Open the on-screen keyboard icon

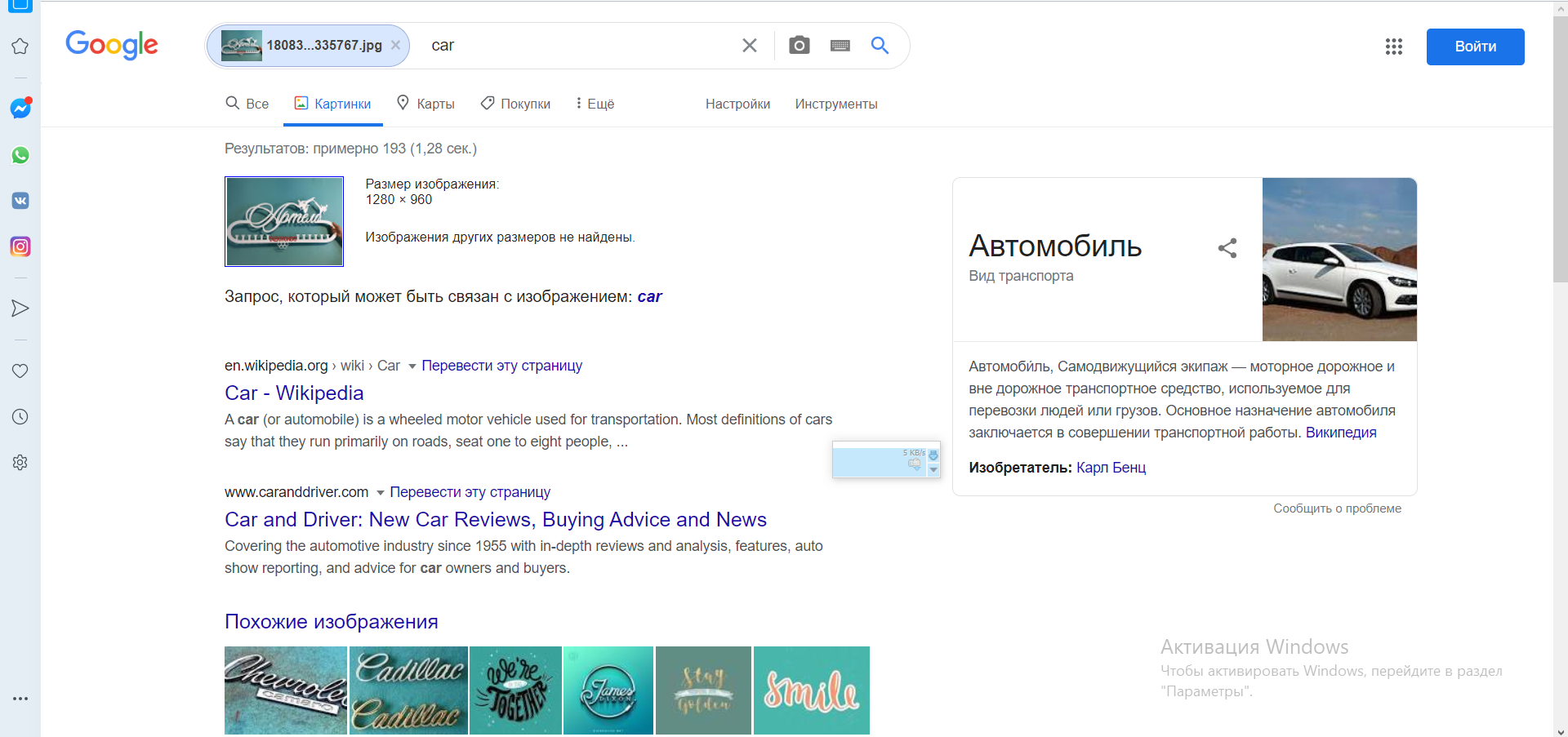tap(840, 46)
